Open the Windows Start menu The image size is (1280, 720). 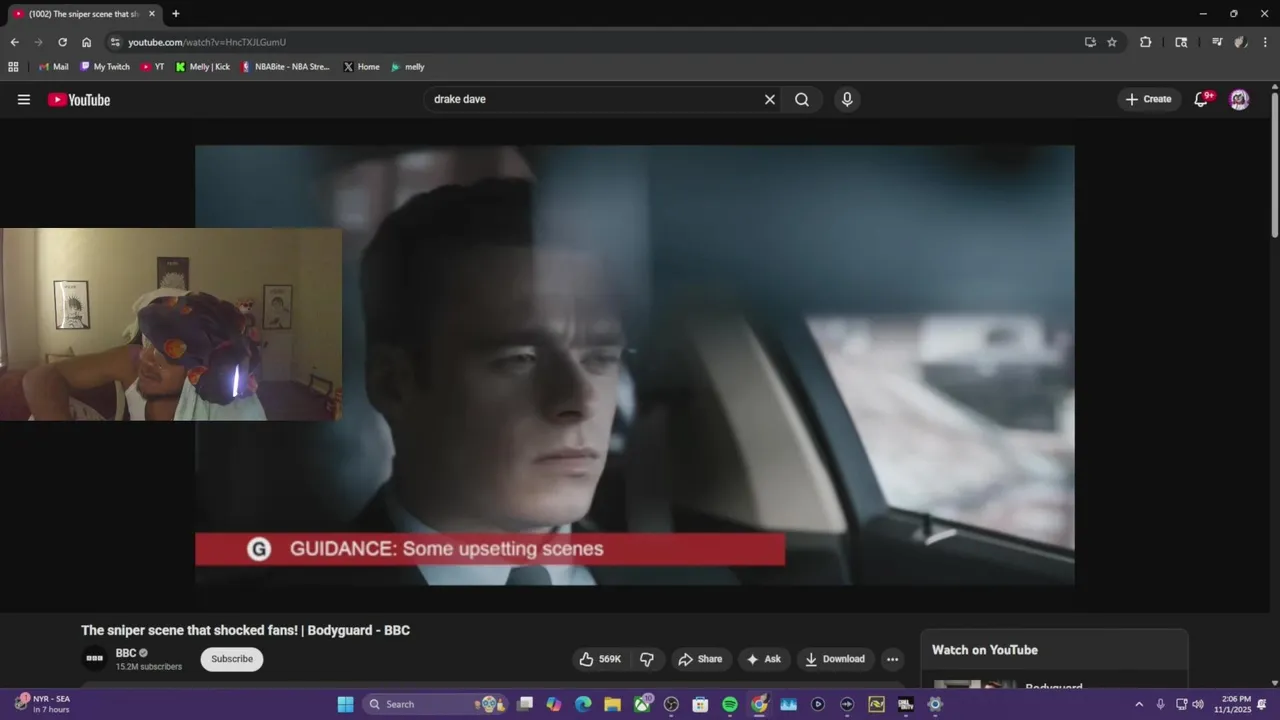click(x=345, y=704)
